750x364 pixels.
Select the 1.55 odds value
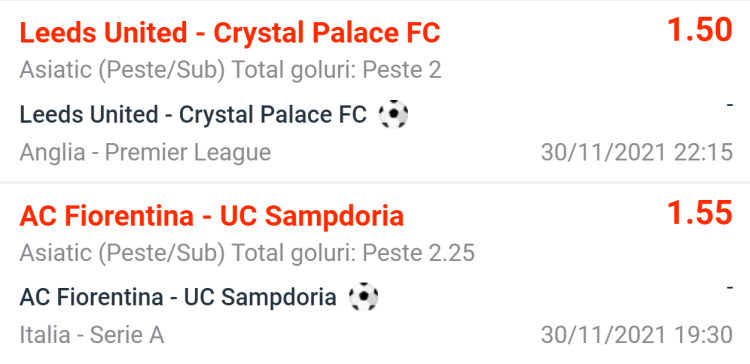[700, 212]
